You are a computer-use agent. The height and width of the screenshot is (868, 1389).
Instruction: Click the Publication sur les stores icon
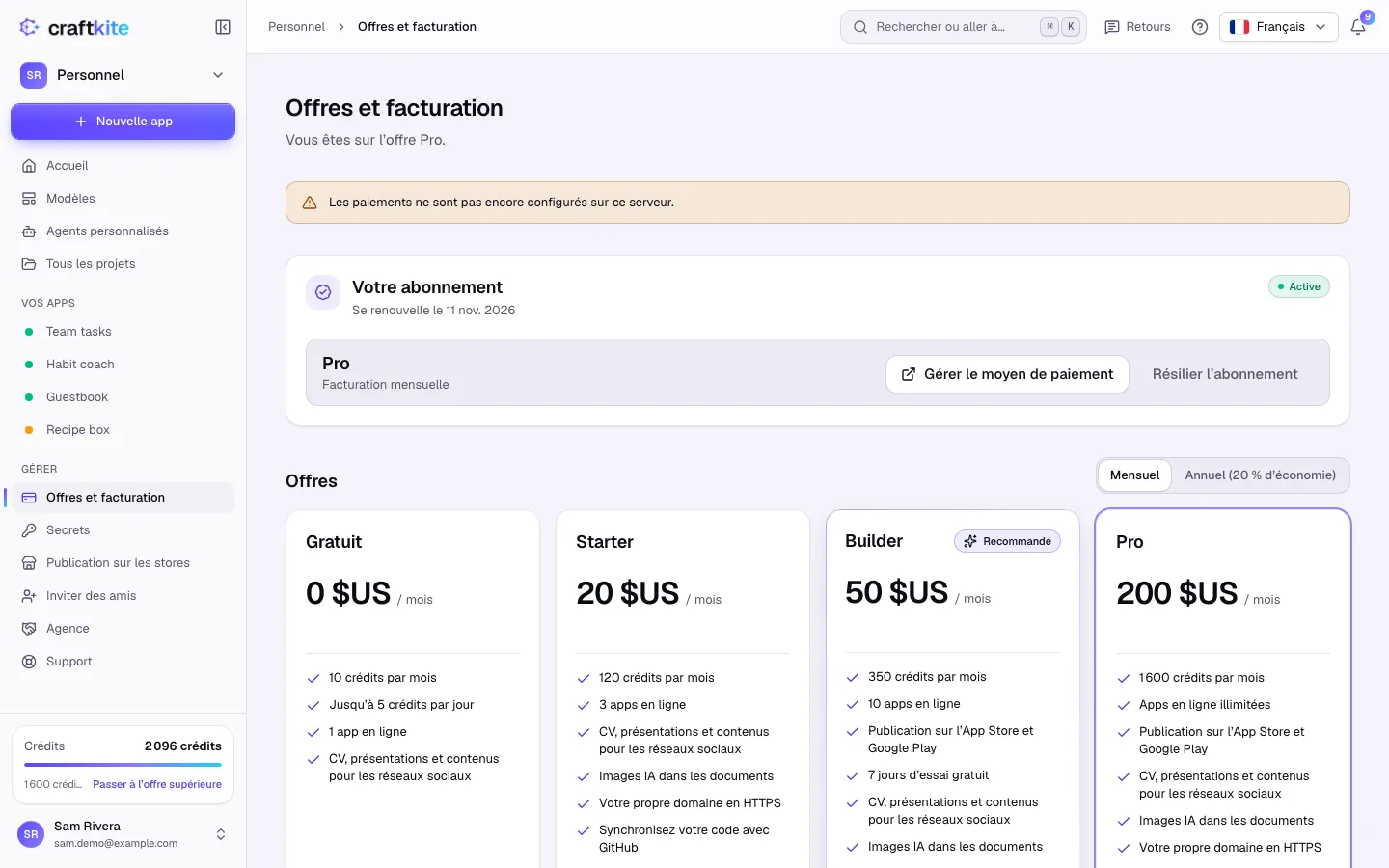pyautogui.click(x=29, y=563)
